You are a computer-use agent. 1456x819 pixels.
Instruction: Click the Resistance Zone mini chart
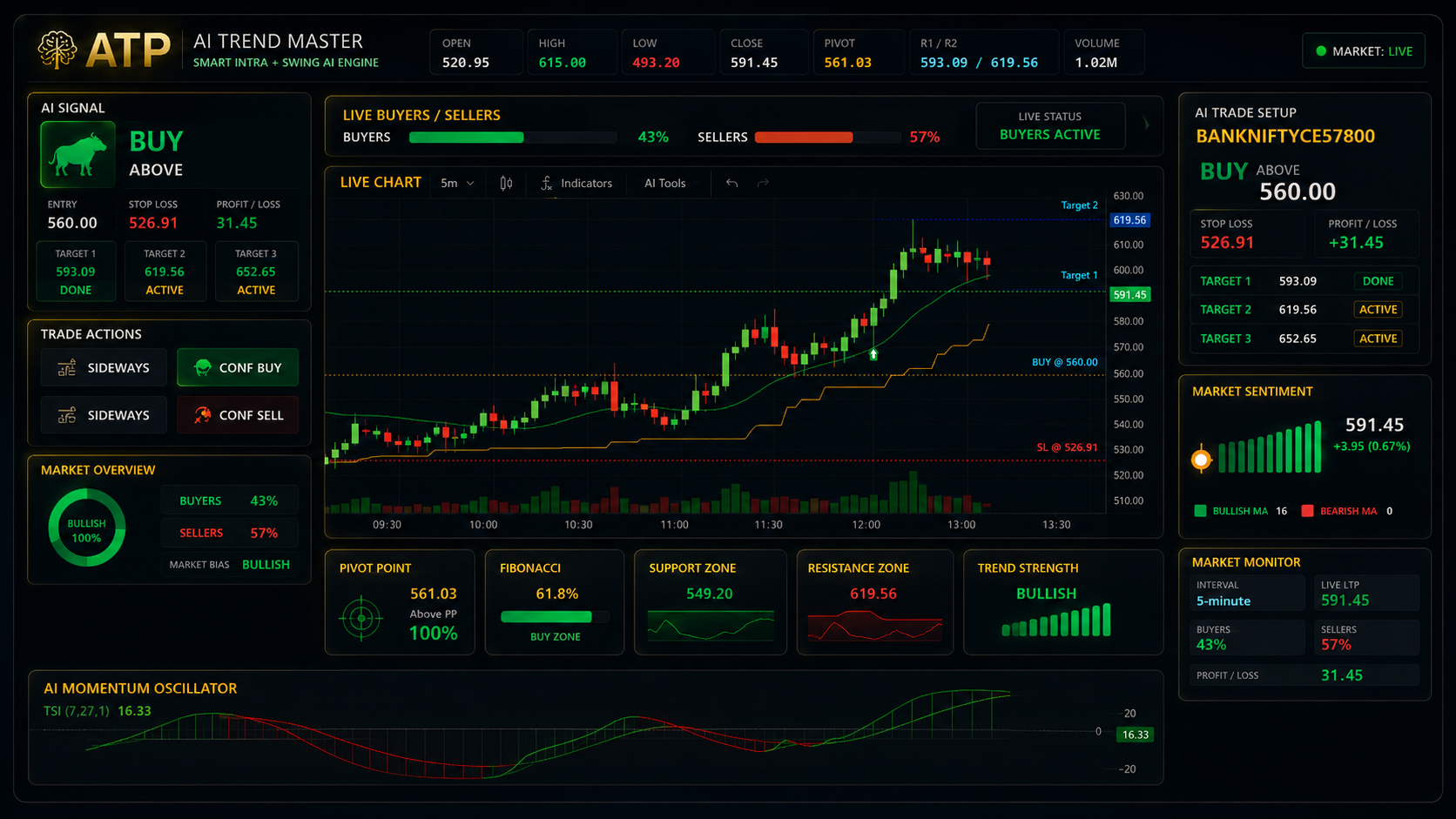(874, 626)
